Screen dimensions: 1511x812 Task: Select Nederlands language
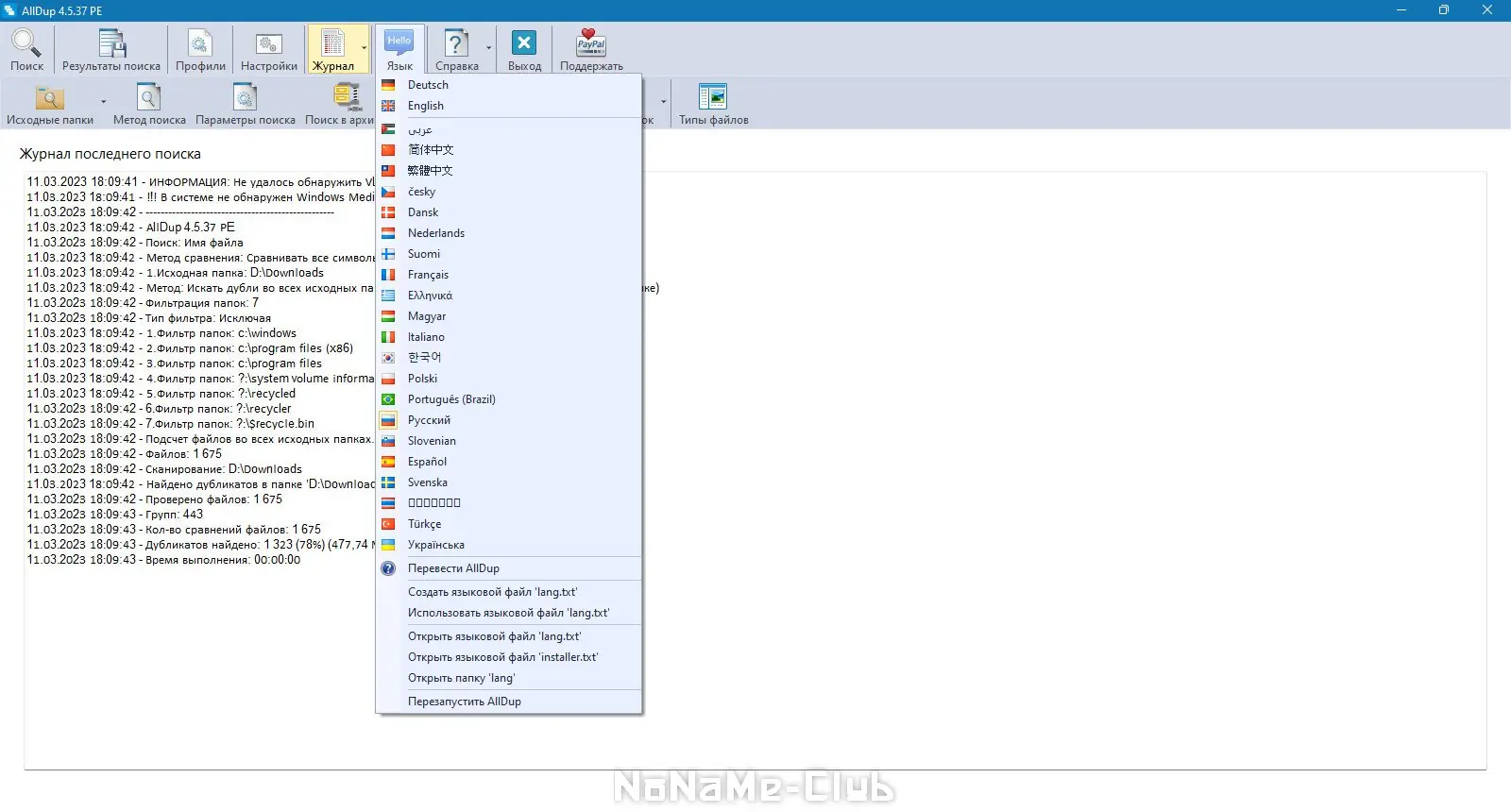pos(509,233)
